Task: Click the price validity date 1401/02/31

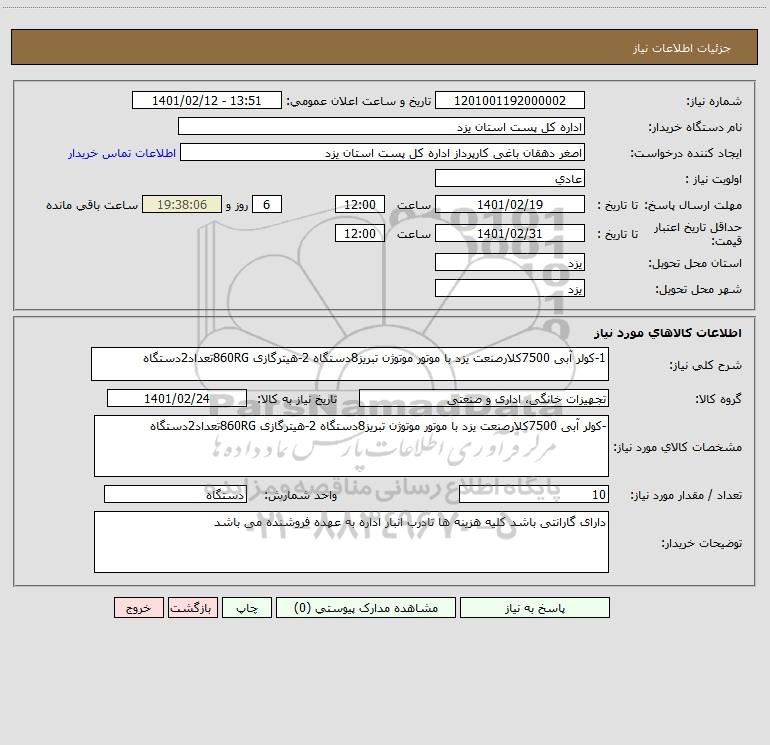Action: point(510,233)
